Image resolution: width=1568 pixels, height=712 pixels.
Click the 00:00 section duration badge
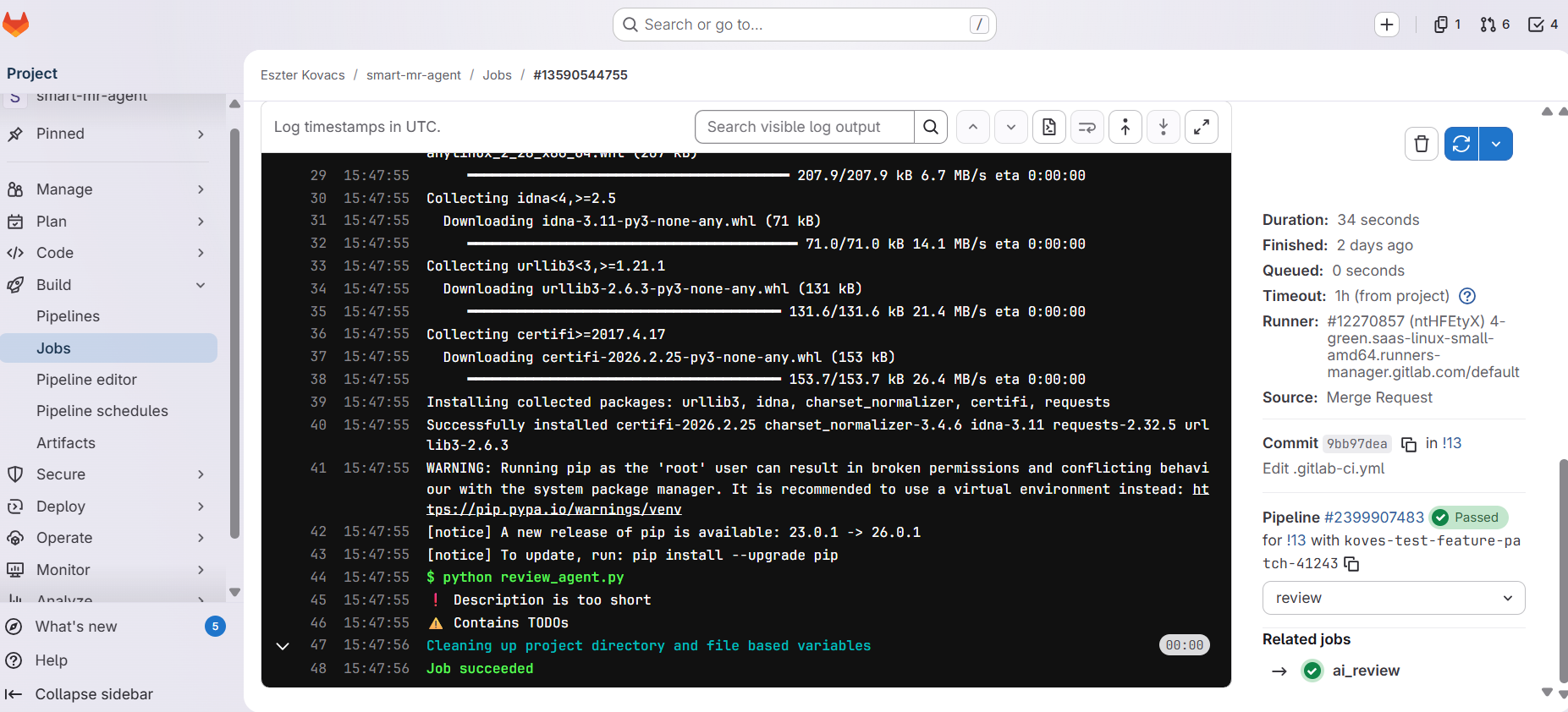[x=1185, y=645]
